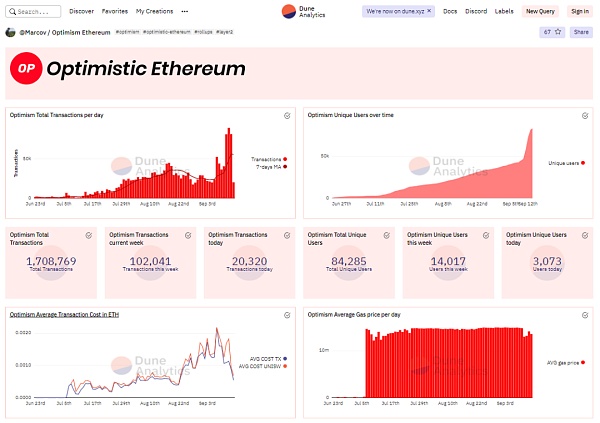Star the dashboard with 67 favorites

click(552, 32)
